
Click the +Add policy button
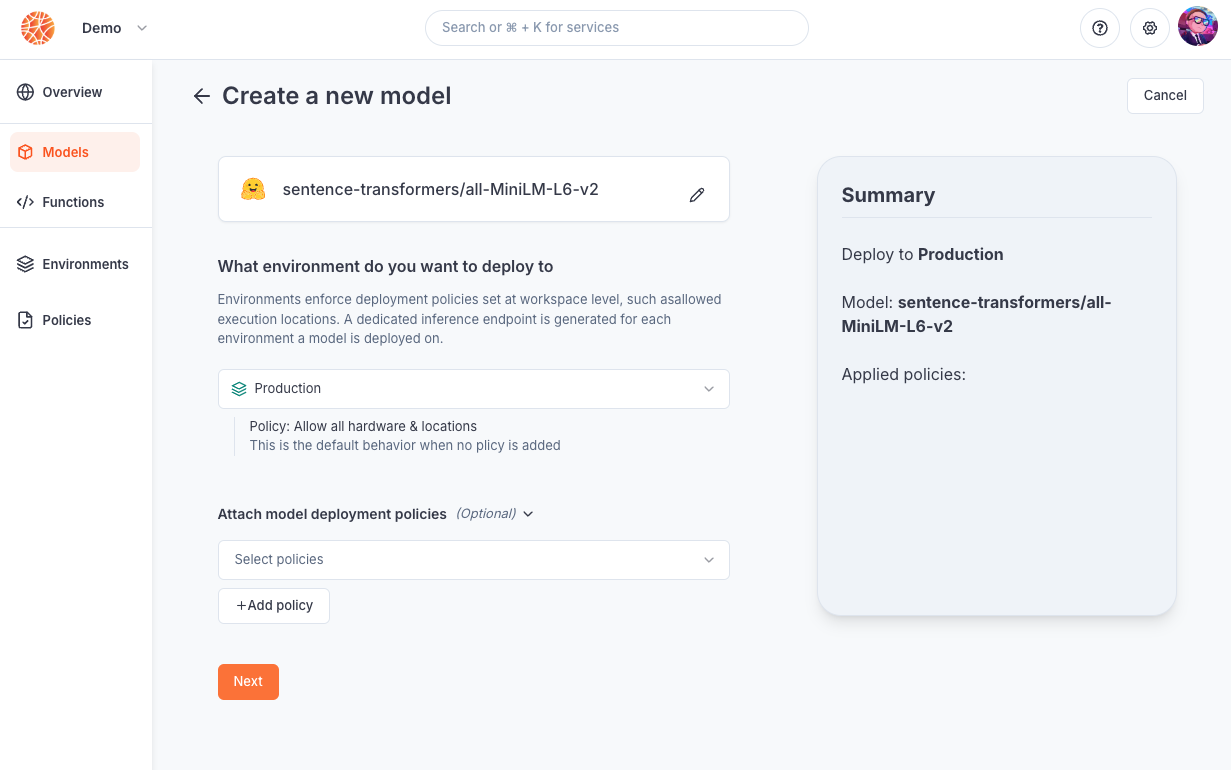coord(274,606)
